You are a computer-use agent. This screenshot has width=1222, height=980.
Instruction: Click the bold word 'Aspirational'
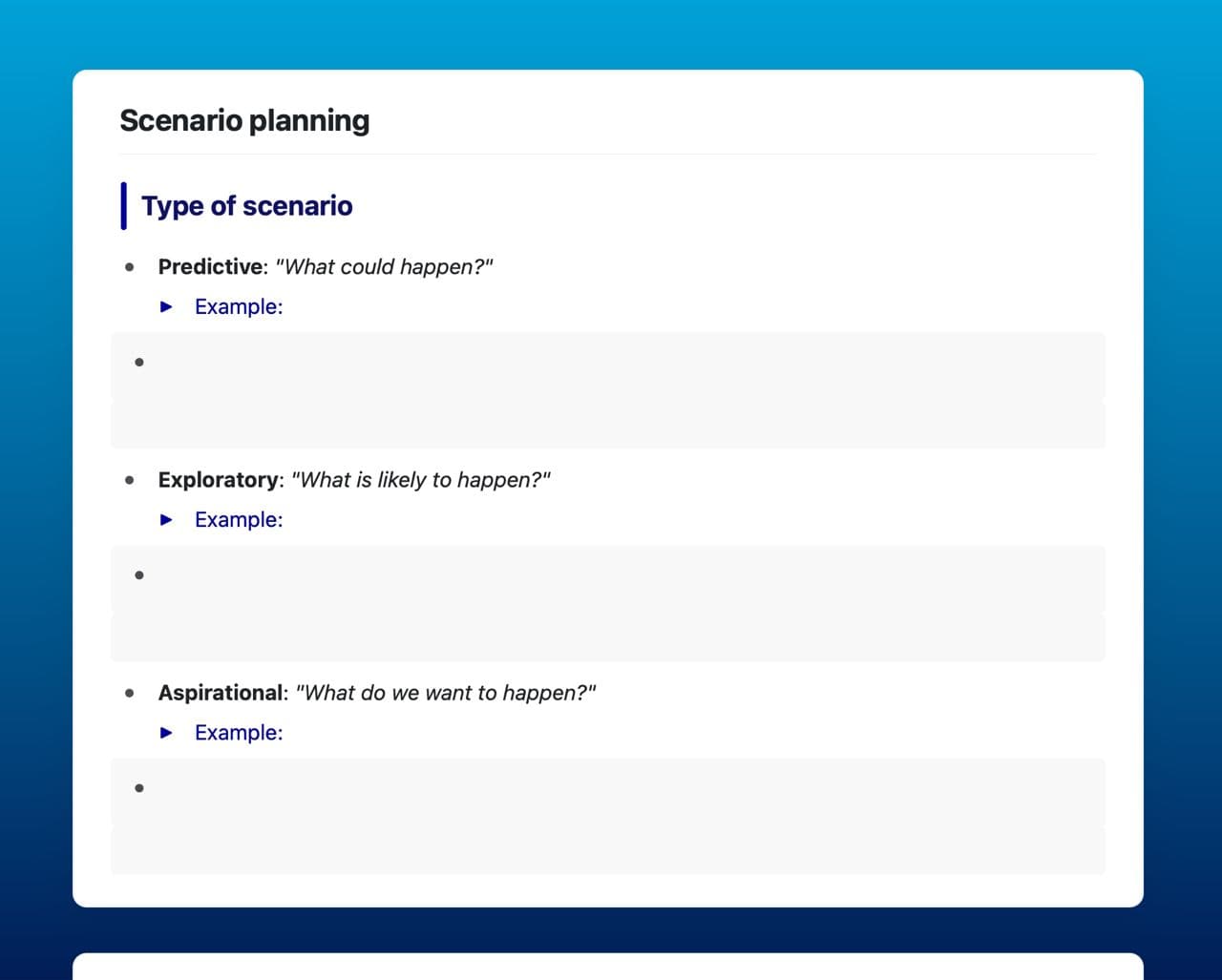(221, 693)
